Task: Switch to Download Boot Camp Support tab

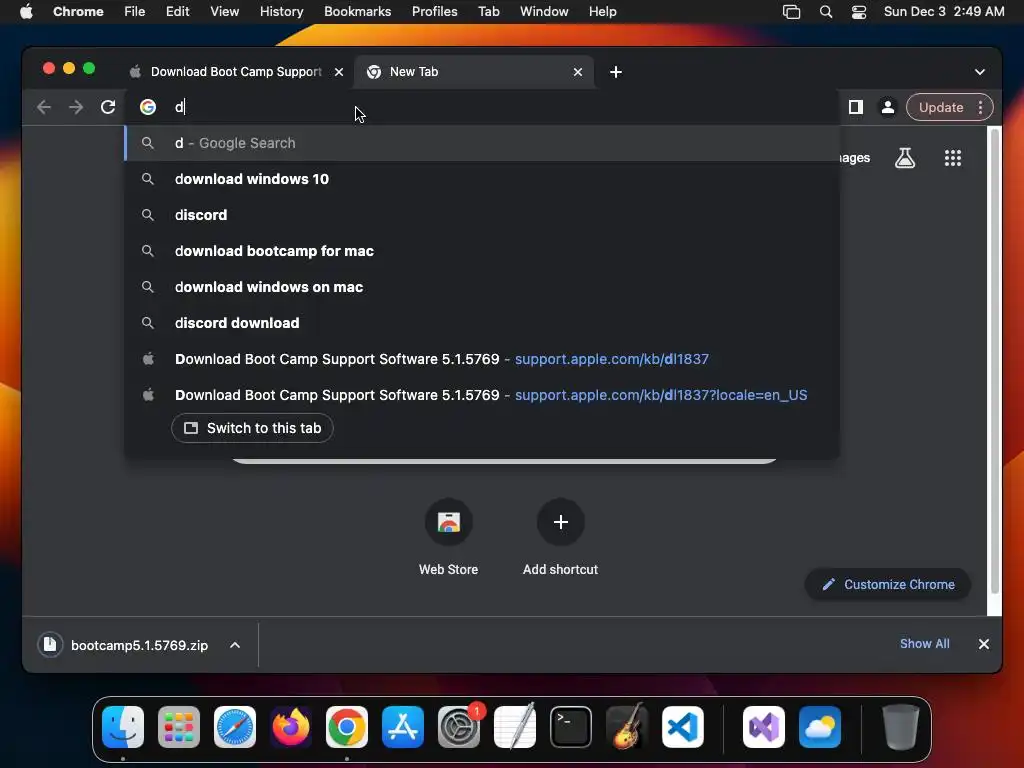Action: point(236,72)
